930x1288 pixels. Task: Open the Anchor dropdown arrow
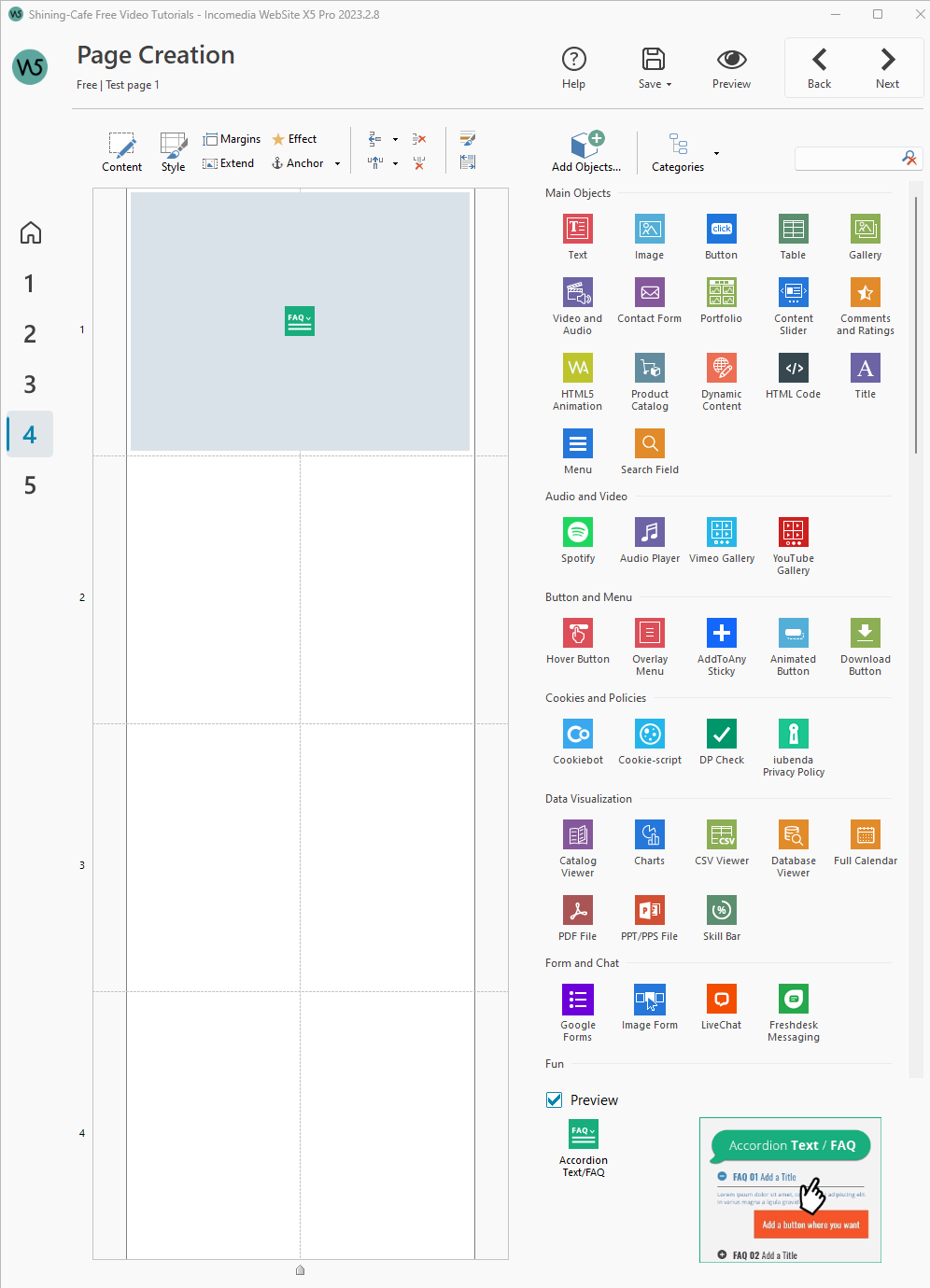[337, 163]
